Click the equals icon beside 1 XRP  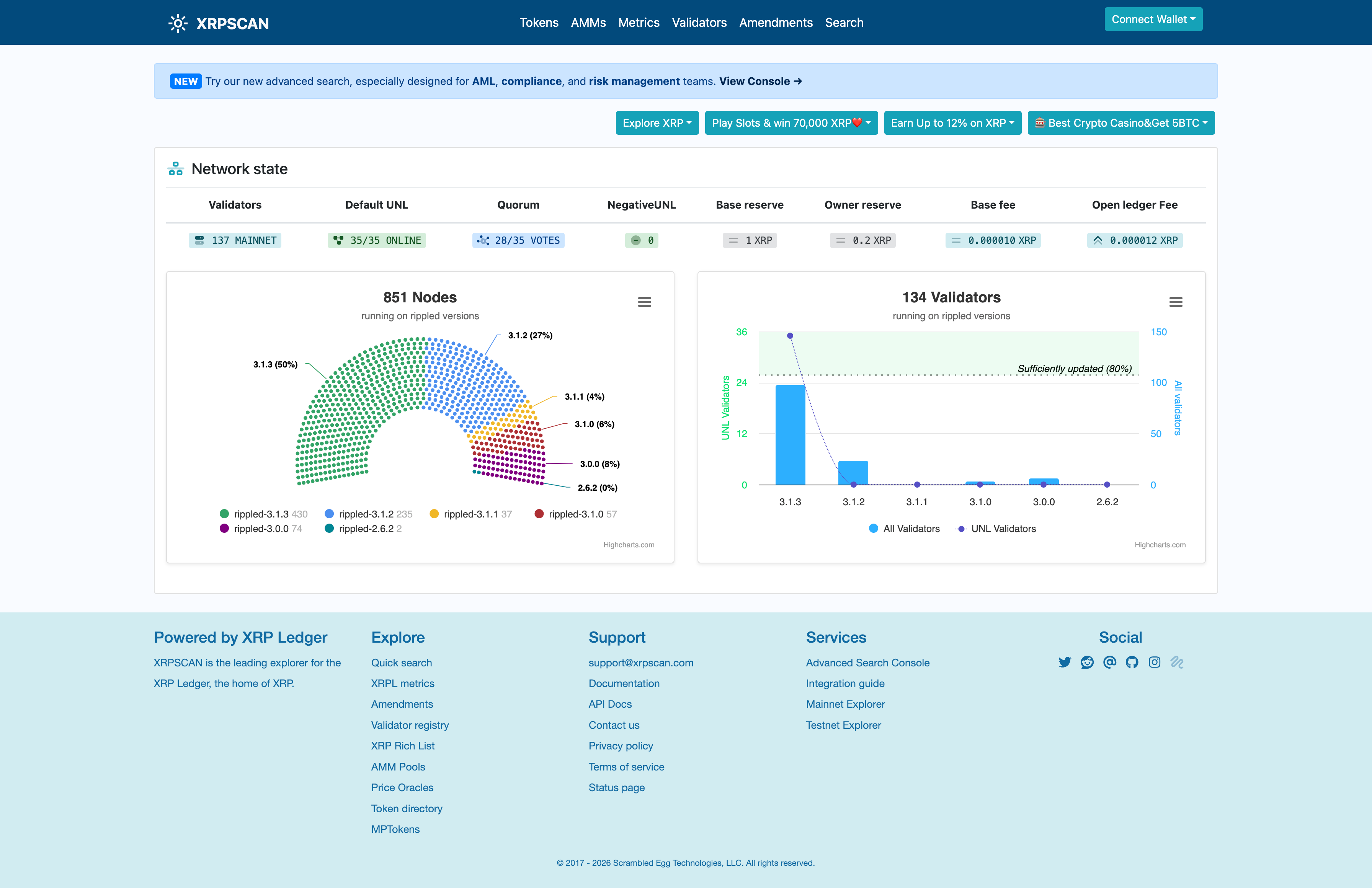[733, 240]
